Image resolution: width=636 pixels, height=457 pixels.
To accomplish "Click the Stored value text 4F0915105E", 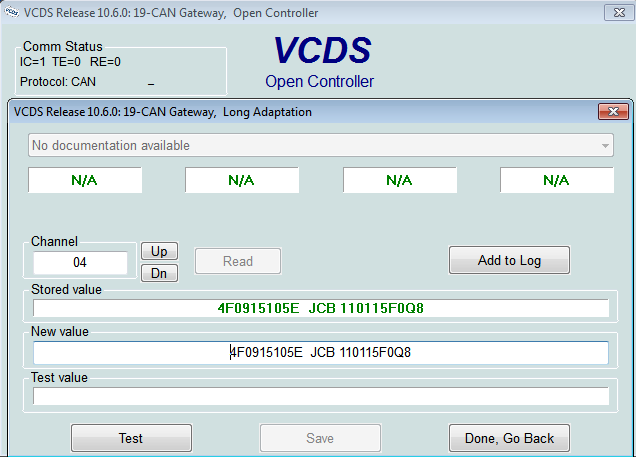I will click(258, 308).
